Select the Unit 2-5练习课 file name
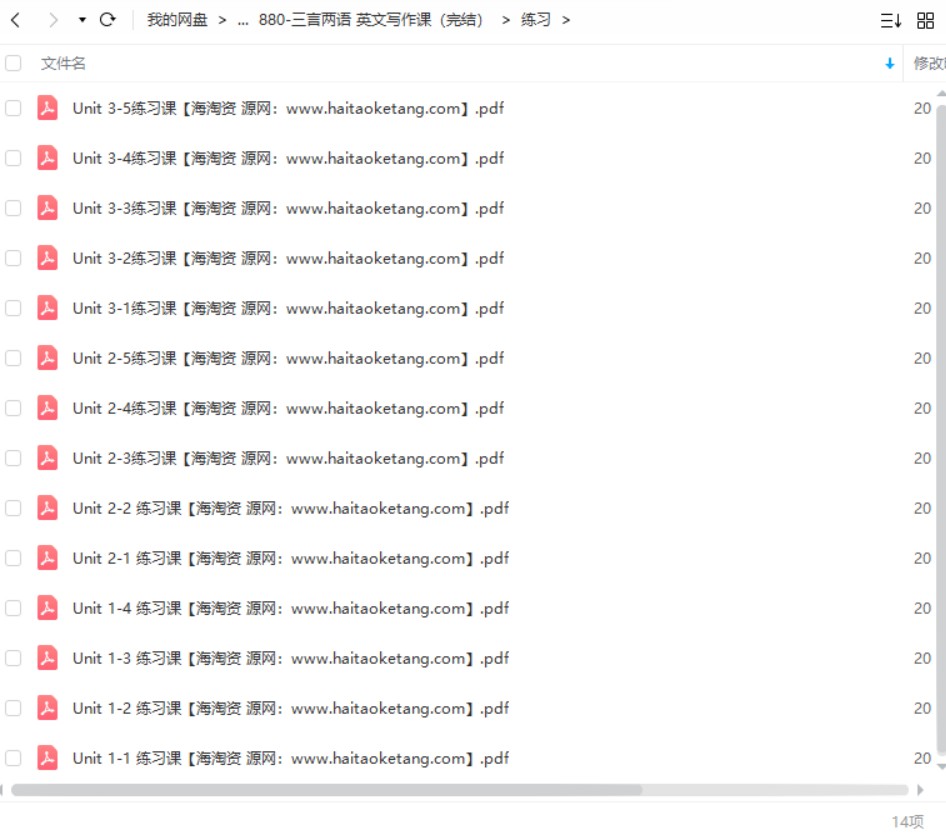946x834 pixels. click(288, 359)
